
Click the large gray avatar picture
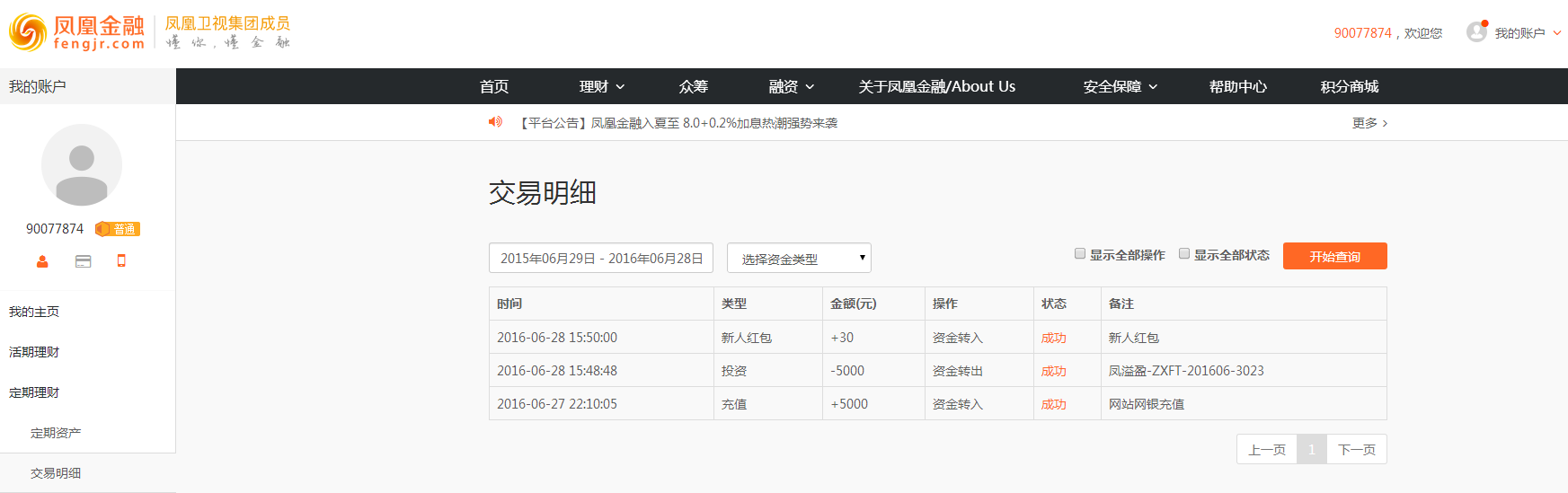(x=82, y=165)
